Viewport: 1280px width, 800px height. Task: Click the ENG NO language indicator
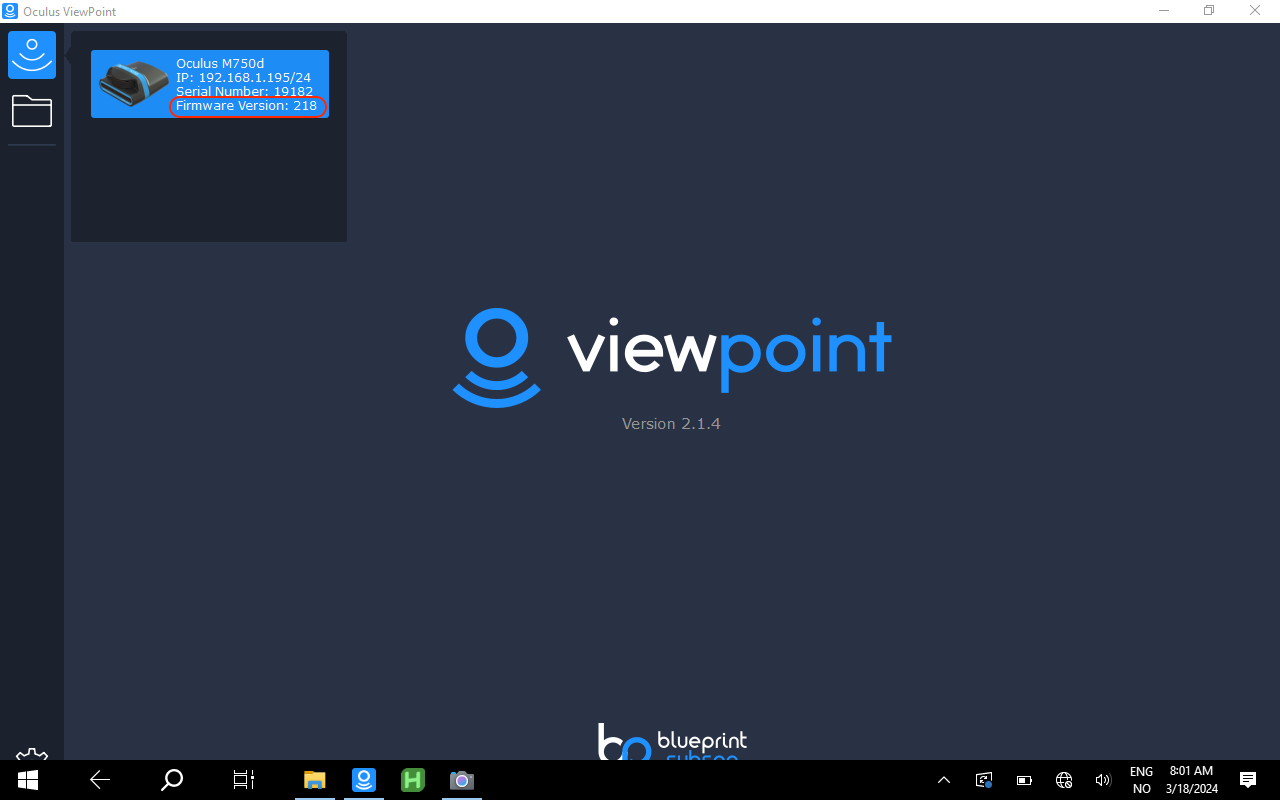(x=1141, y=780)
